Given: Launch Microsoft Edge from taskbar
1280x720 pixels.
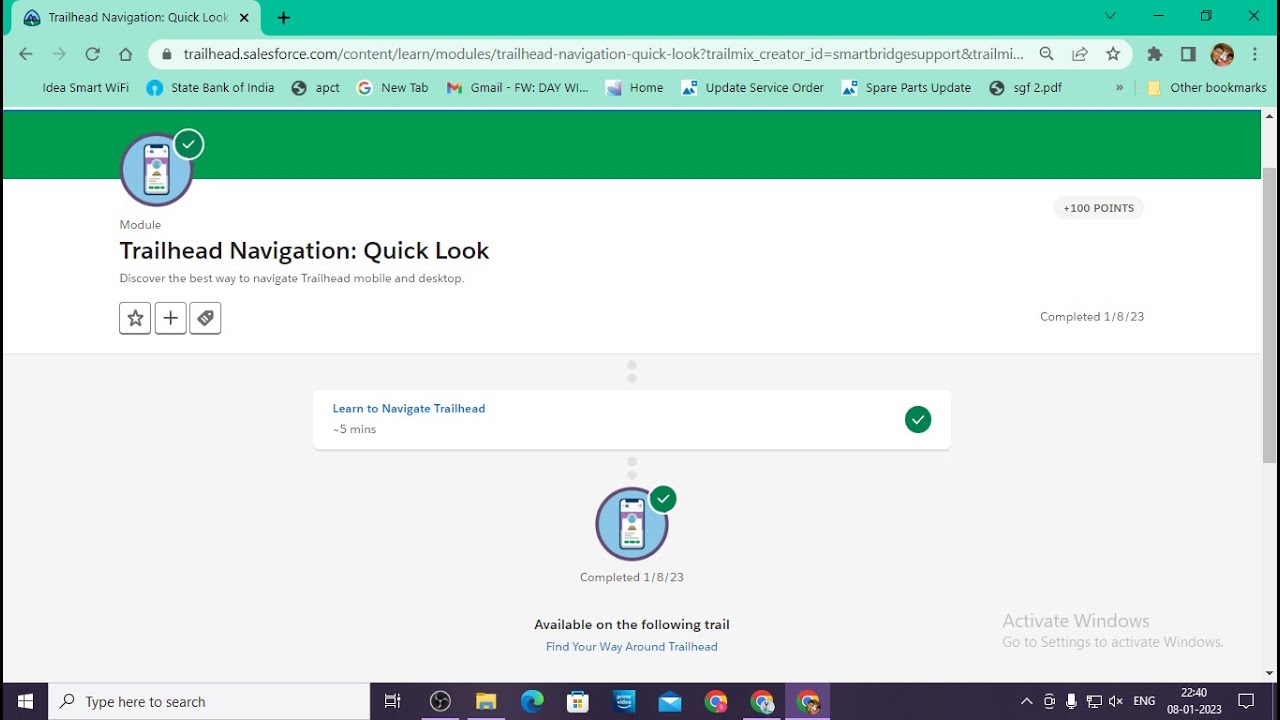Looking at the screenshot, I should click(x=532, y=702).
